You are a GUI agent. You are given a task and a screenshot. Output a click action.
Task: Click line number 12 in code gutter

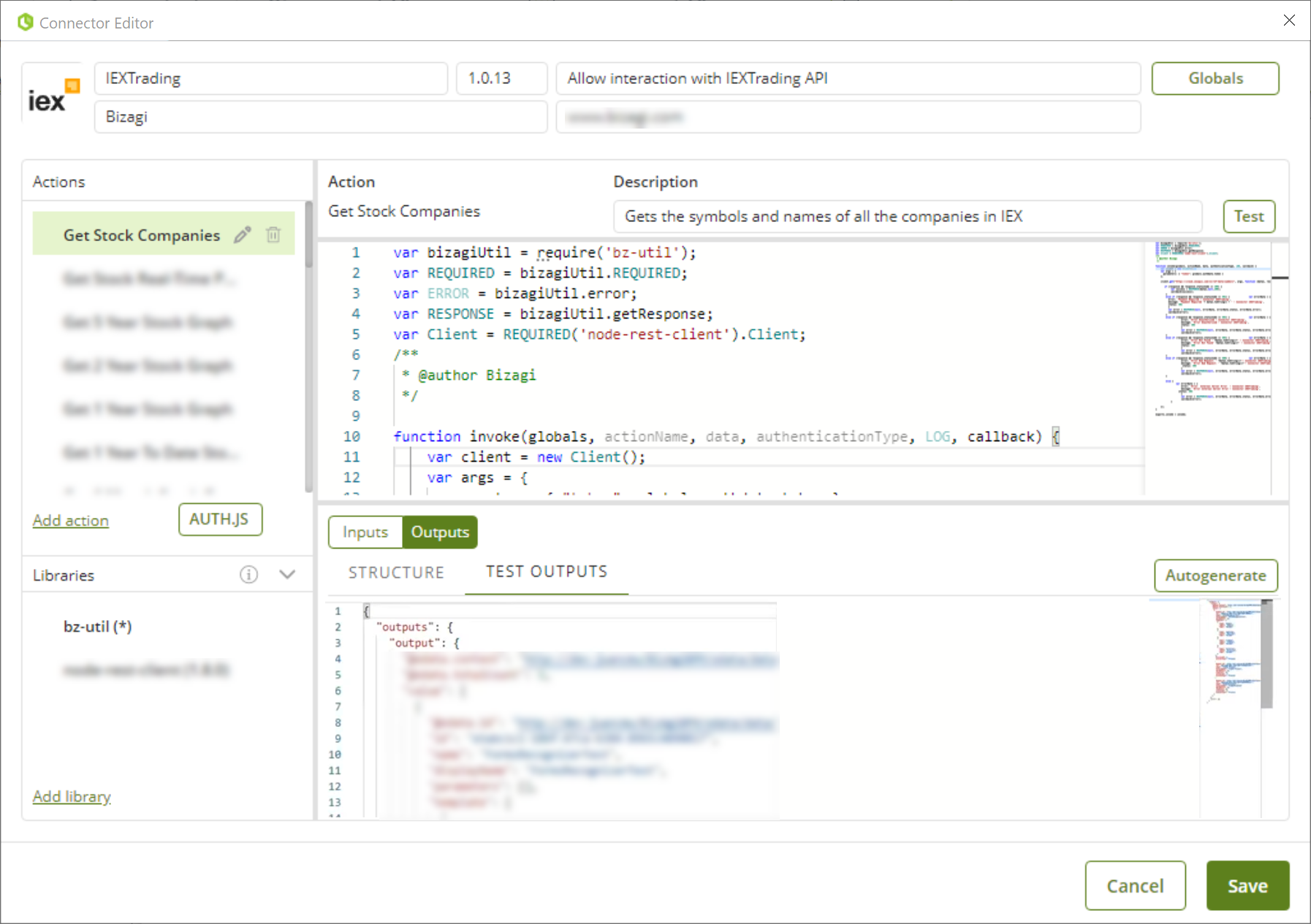(x=351, y=477)
